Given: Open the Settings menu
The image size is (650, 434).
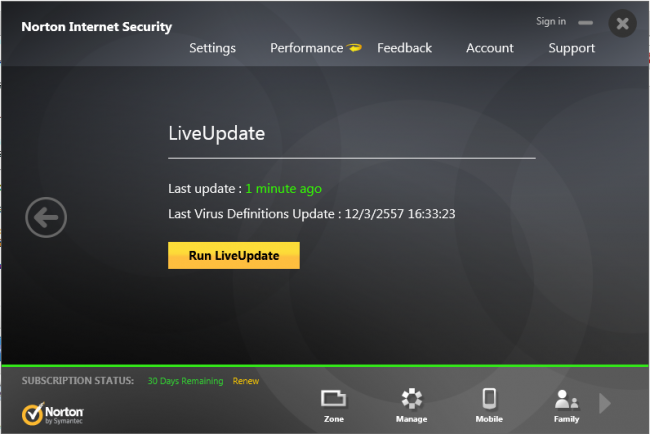Looking at the screenshot, I should [x=212, y=48].
